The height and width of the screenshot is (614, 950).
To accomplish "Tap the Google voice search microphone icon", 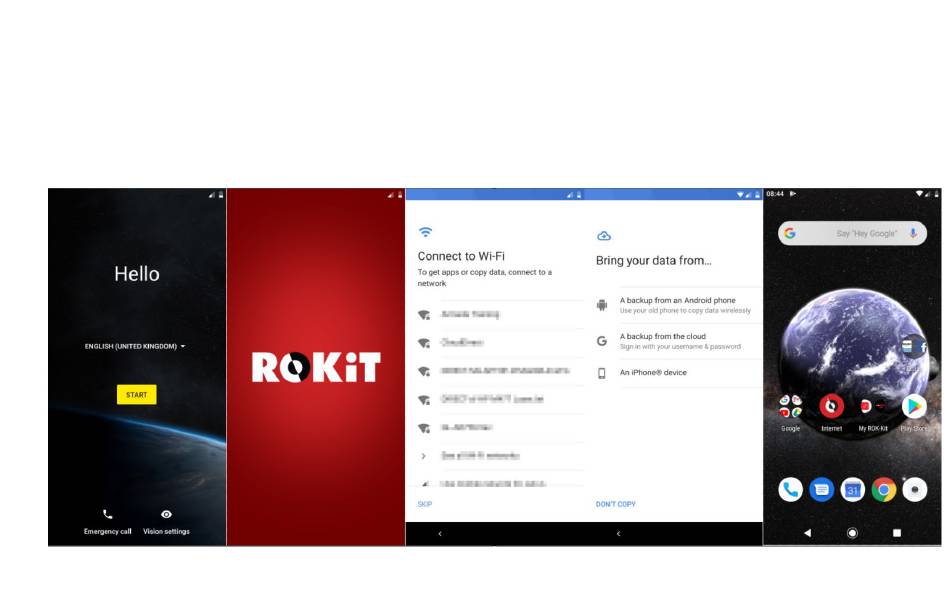I will pos(913,233).
